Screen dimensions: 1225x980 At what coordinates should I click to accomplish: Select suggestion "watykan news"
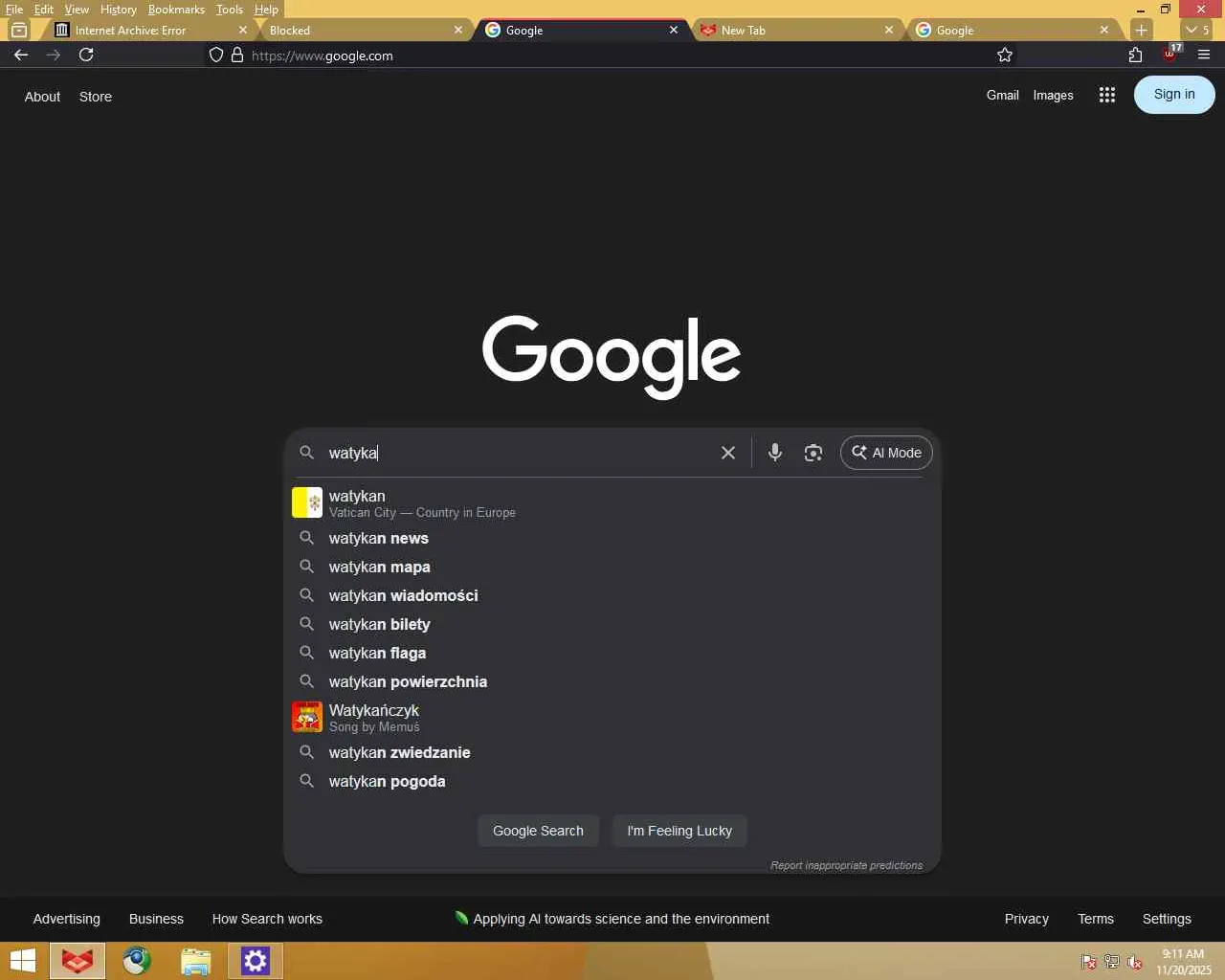(x=612, y=538)
